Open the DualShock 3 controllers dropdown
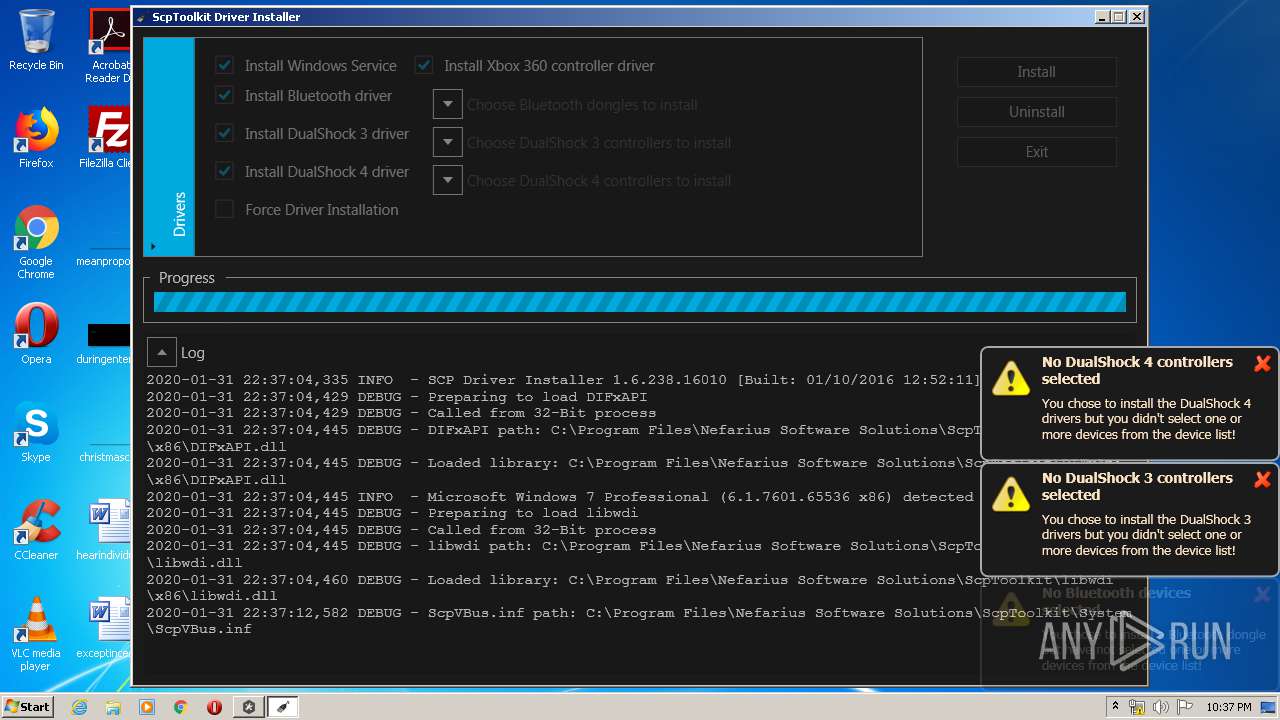Viewport: 1280px width, 720px height. [447, 142]
